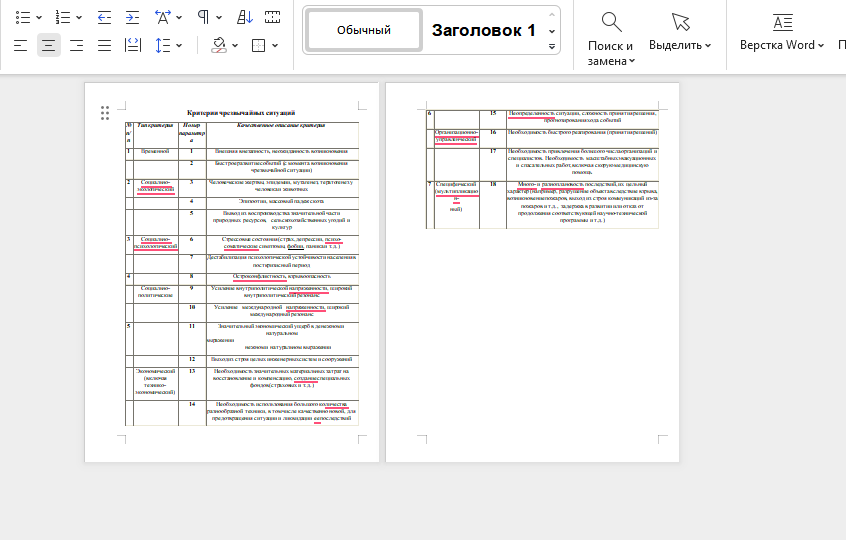
Task: Toggle center paragraph alignment
Action: click(49, 45)
